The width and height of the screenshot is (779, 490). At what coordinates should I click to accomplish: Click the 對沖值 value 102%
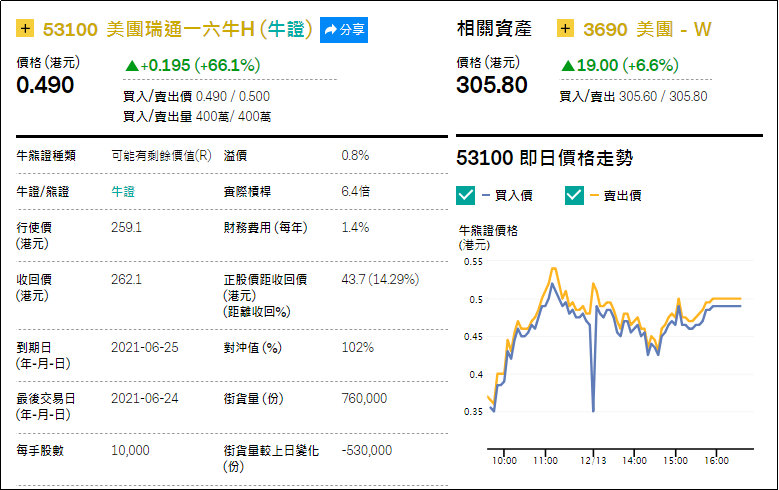coord(358,347)
